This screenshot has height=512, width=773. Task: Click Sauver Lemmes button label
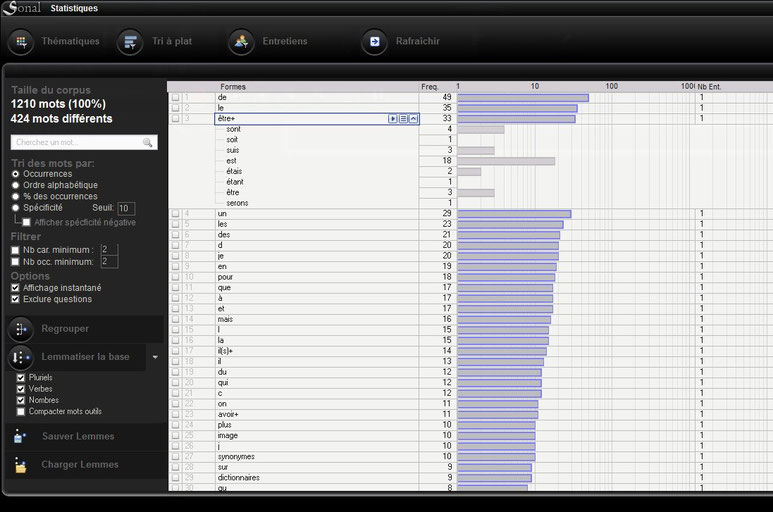coord(78,437)
